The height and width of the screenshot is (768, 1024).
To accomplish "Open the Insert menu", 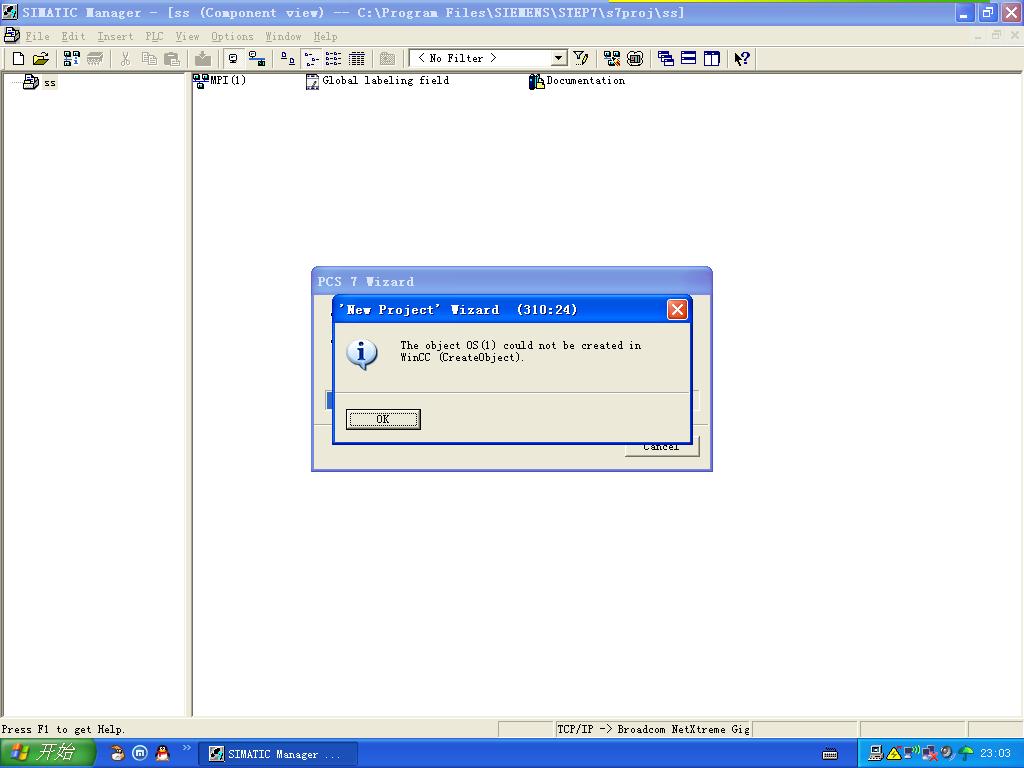I will tap(115, 37).
